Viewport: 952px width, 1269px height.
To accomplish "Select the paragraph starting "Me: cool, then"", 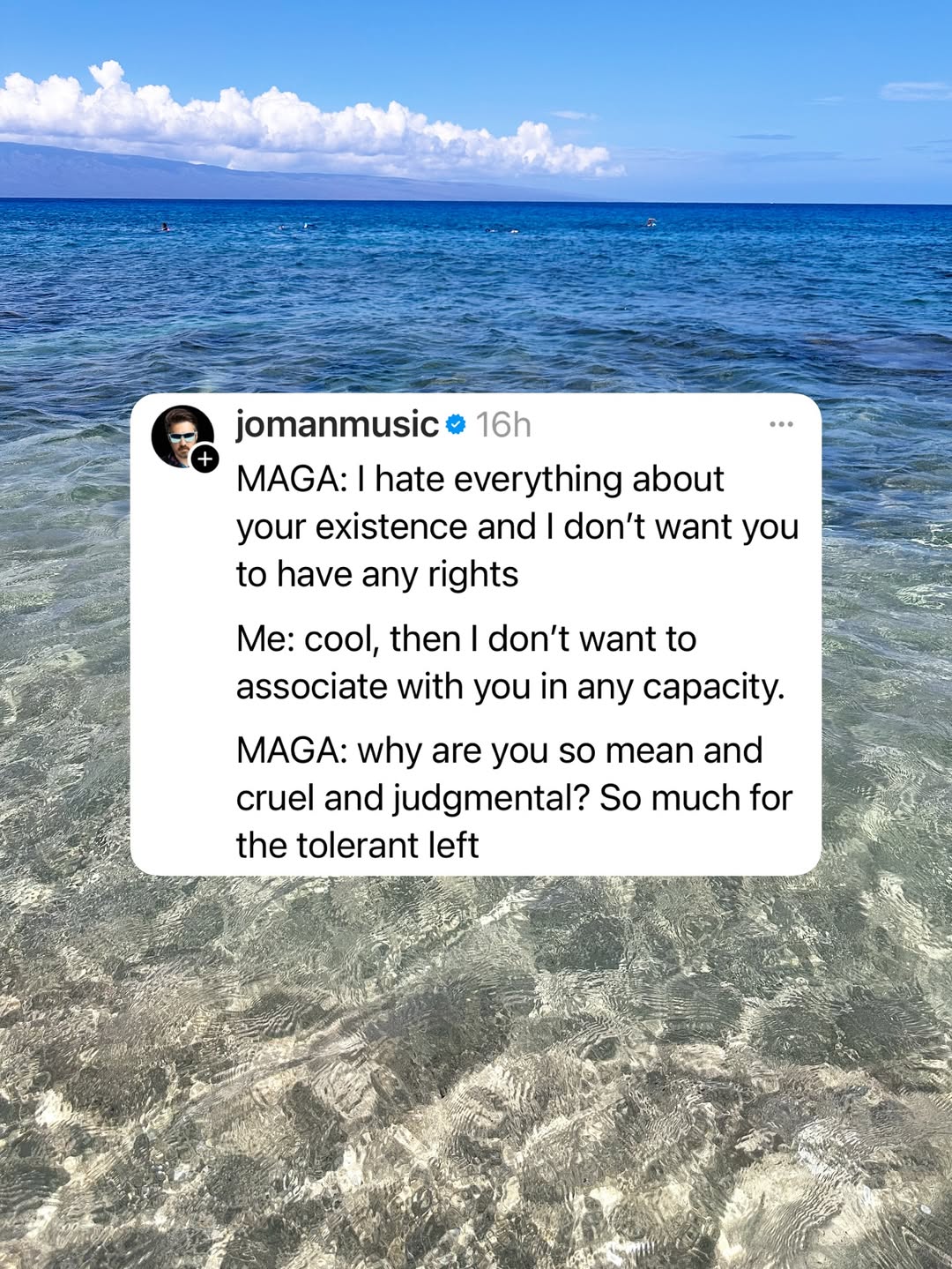I will pyautogui.click(x=510, y=662).
